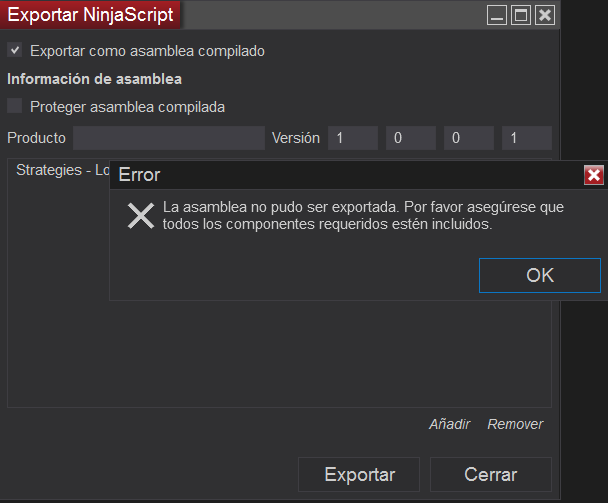The image size is (608, 503).
Task: Click OK in the Error dialog
Action: click(x=540, y=275)
